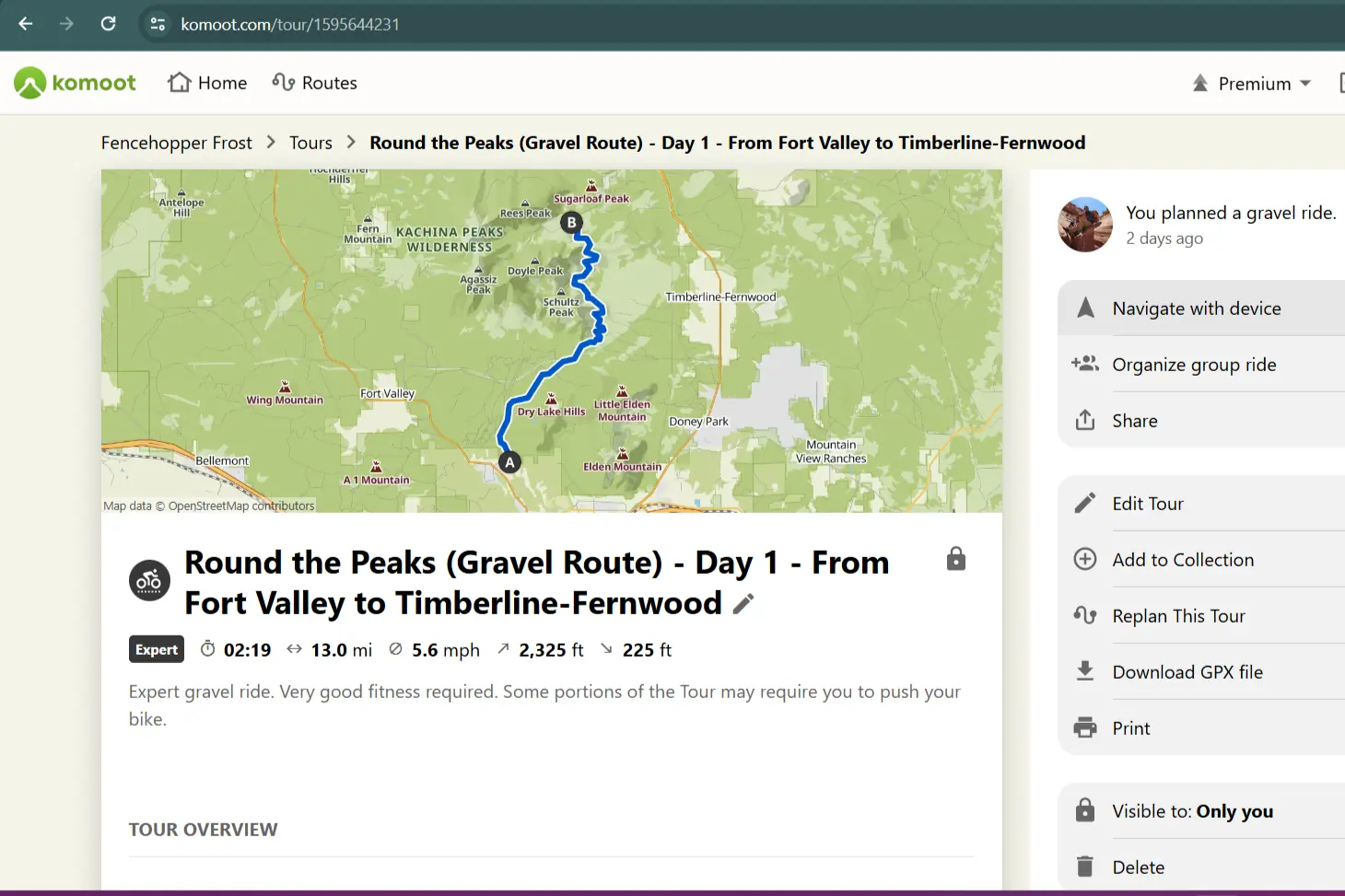Edit the tour title via pencil icon
1345x896 pixels.
click(x=744, y=603)
